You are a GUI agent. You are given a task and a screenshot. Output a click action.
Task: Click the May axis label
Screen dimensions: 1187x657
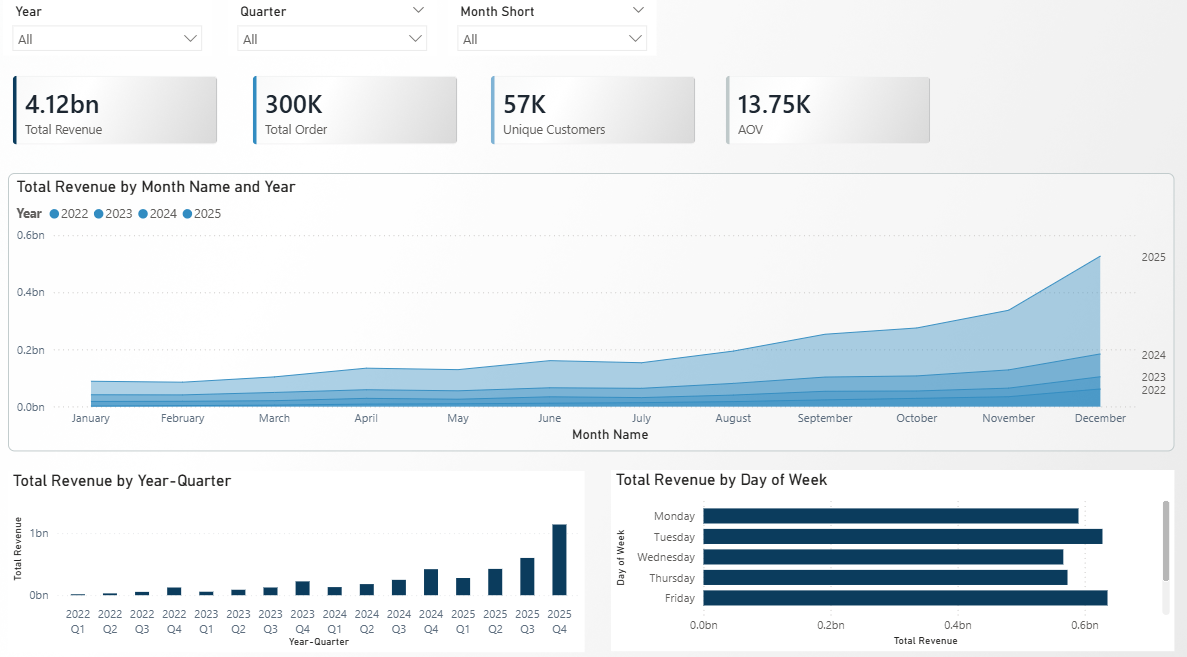458,418
